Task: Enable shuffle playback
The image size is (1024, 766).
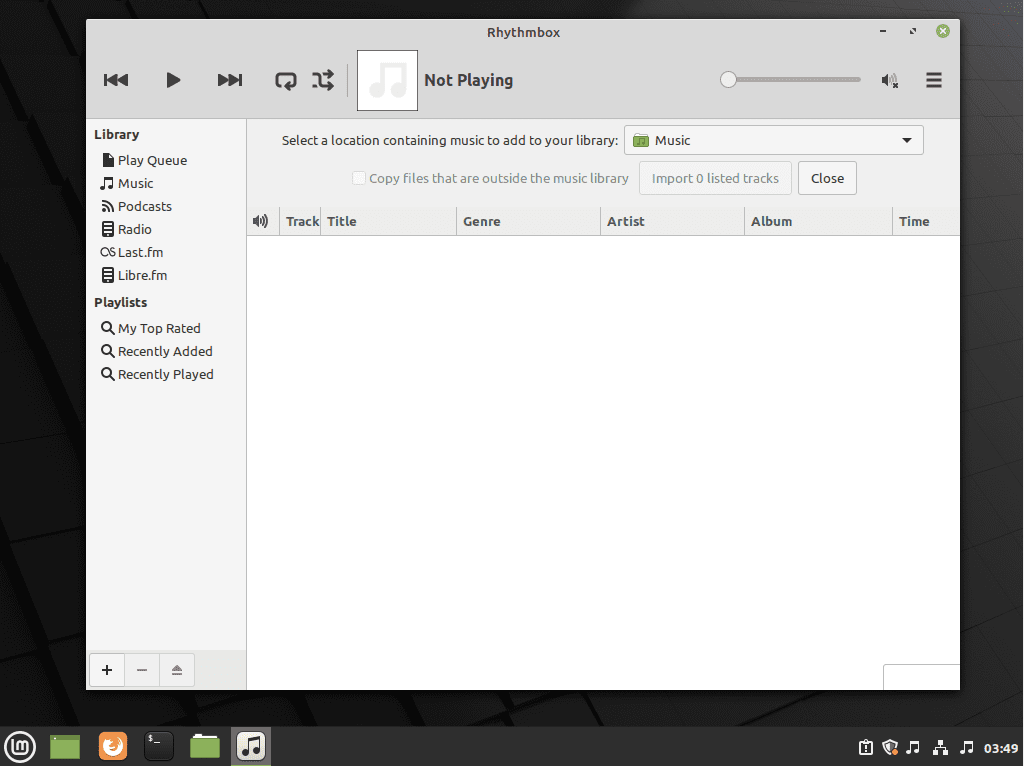Action: [322, 80]
